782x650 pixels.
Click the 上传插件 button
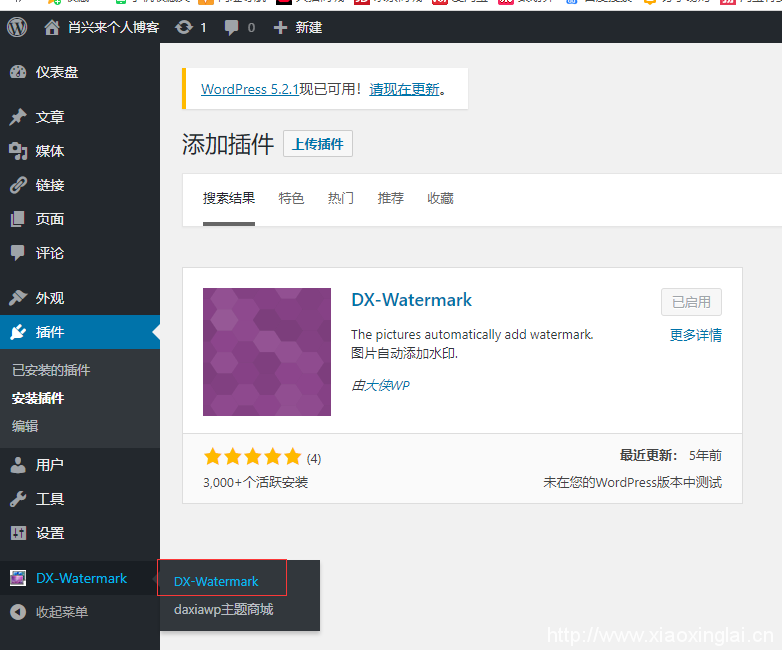[318, 144]
